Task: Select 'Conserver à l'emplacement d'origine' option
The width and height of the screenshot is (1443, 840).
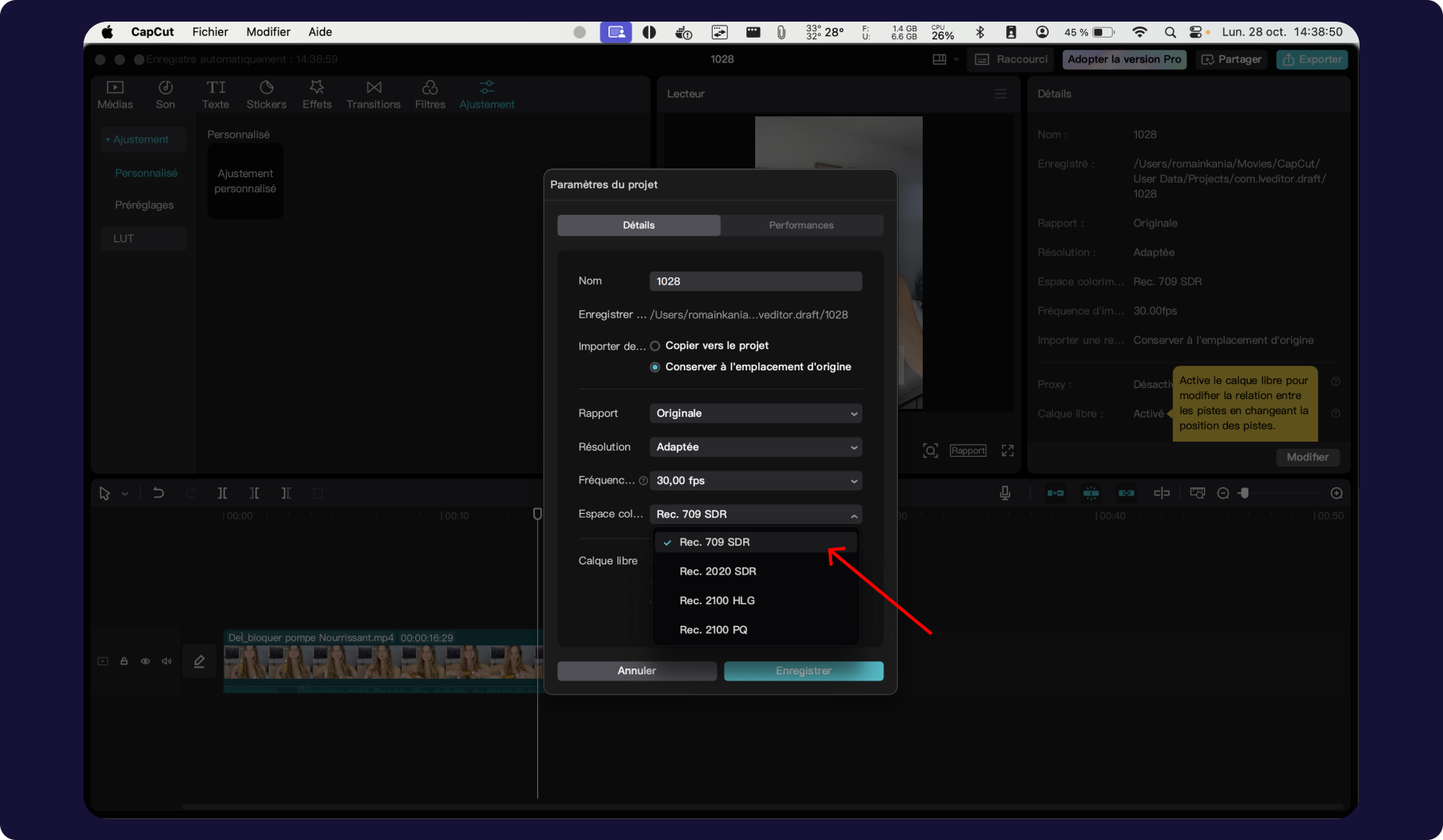Action: coord(655,367)
